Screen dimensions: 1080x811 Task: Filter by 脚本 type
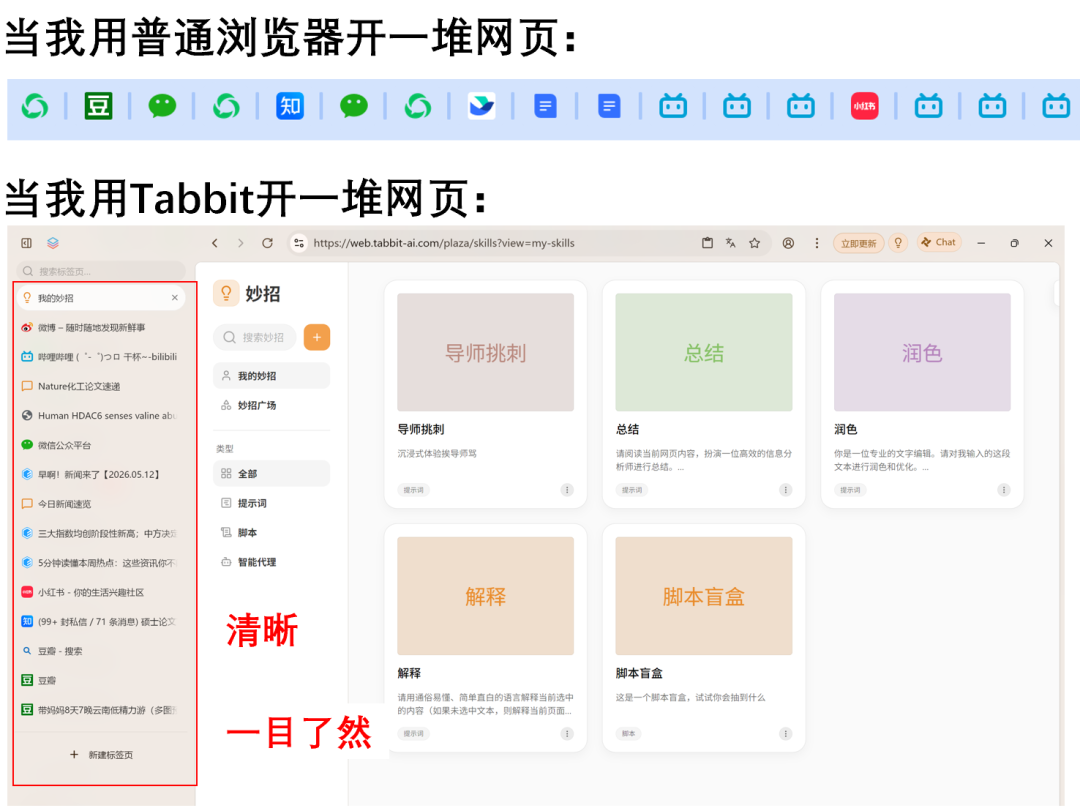271,533
